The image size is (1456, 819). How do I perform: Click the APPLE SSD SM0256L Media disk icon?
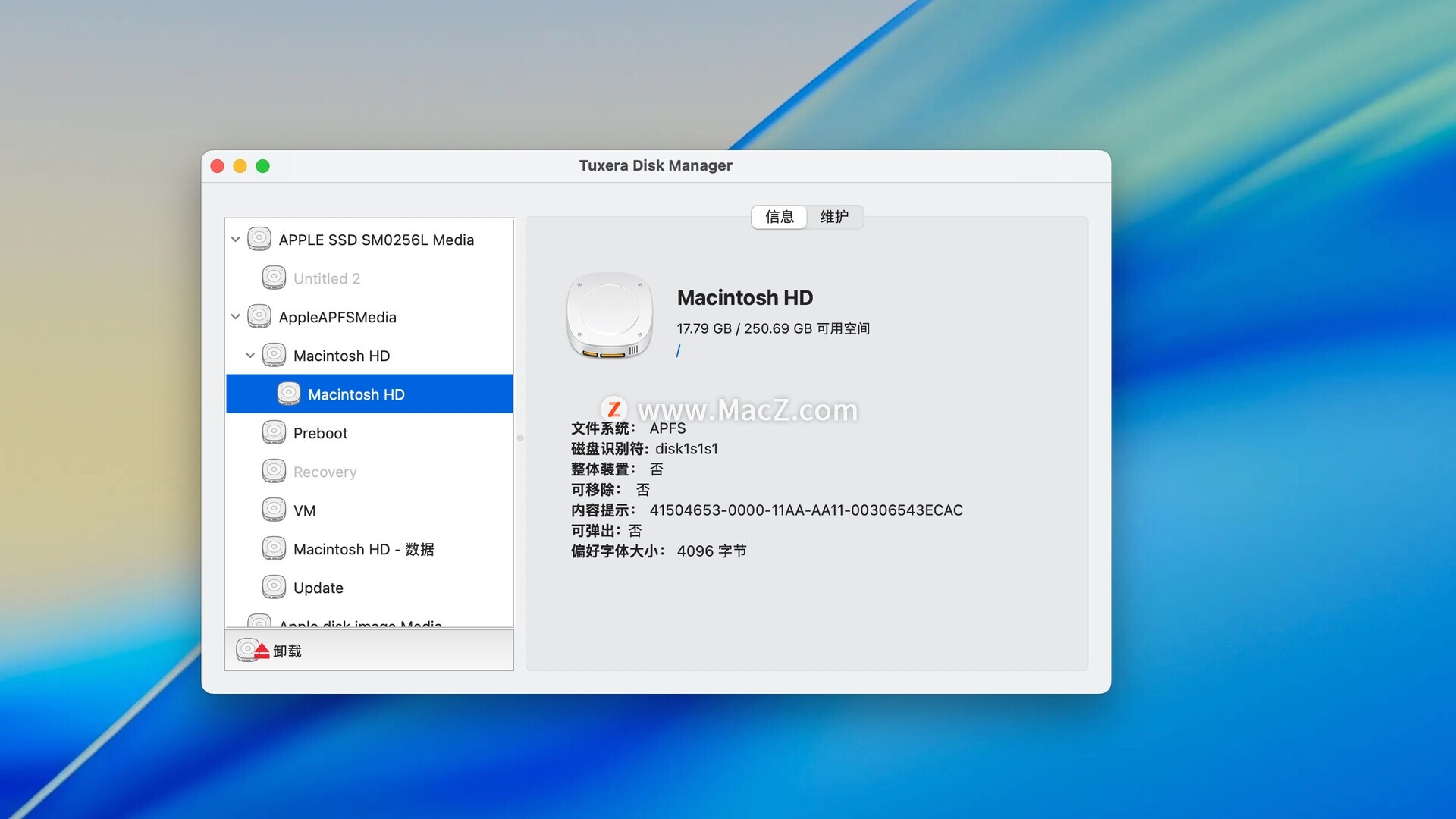point(259,239)
